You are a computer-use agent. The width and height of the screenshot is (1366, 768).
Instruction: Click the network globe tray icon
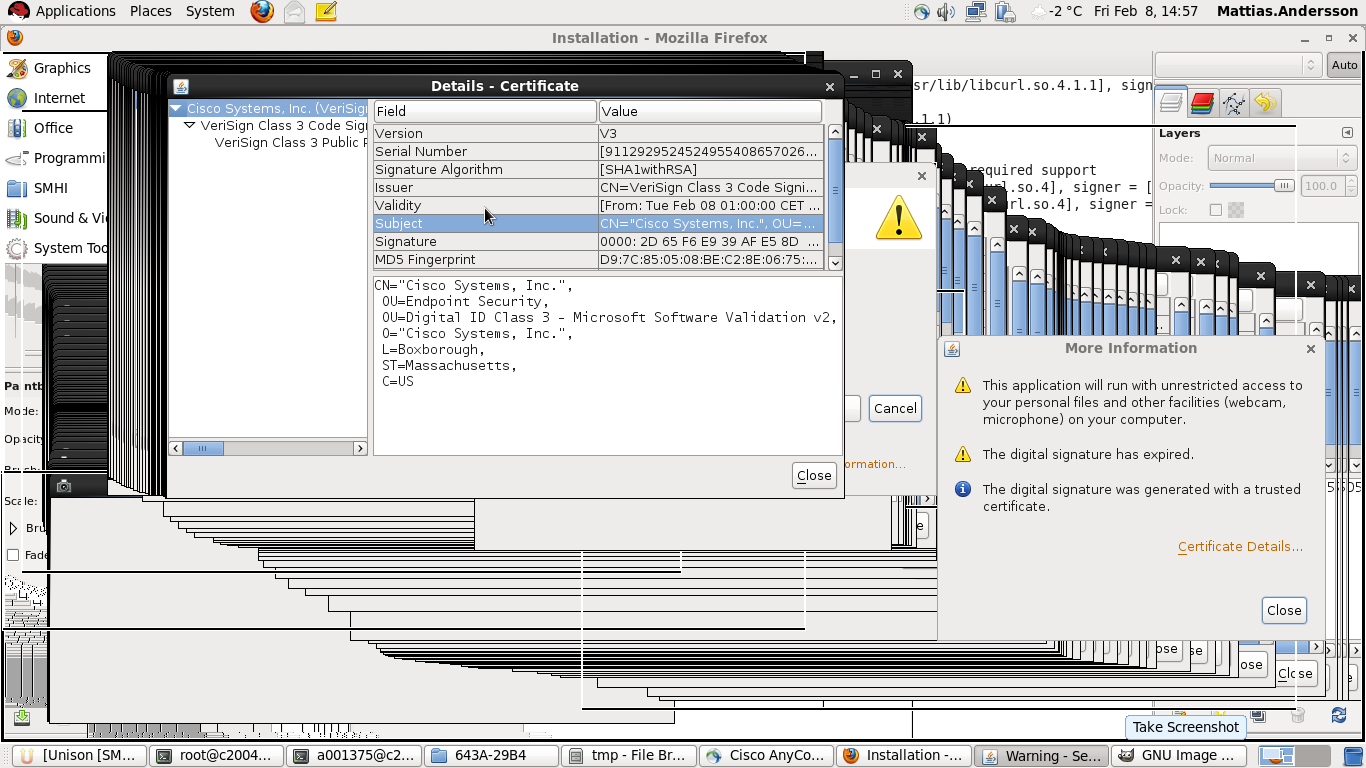point(922,12)
